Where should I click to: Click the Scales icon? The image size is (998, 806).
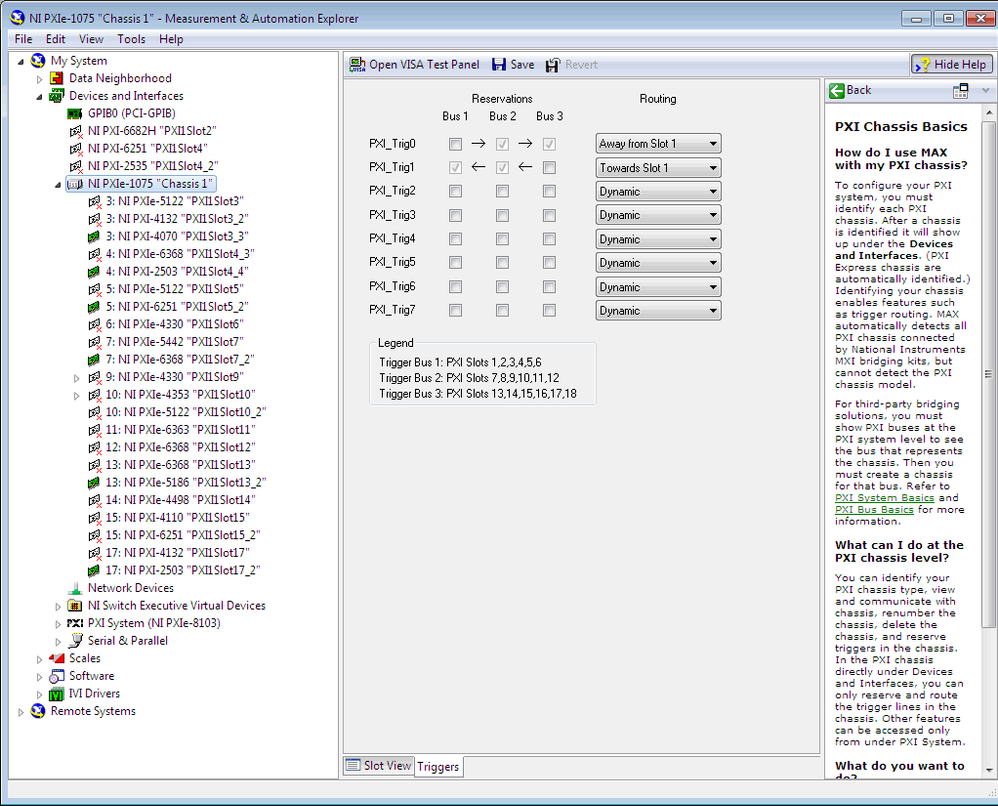(x=57, y=658)
